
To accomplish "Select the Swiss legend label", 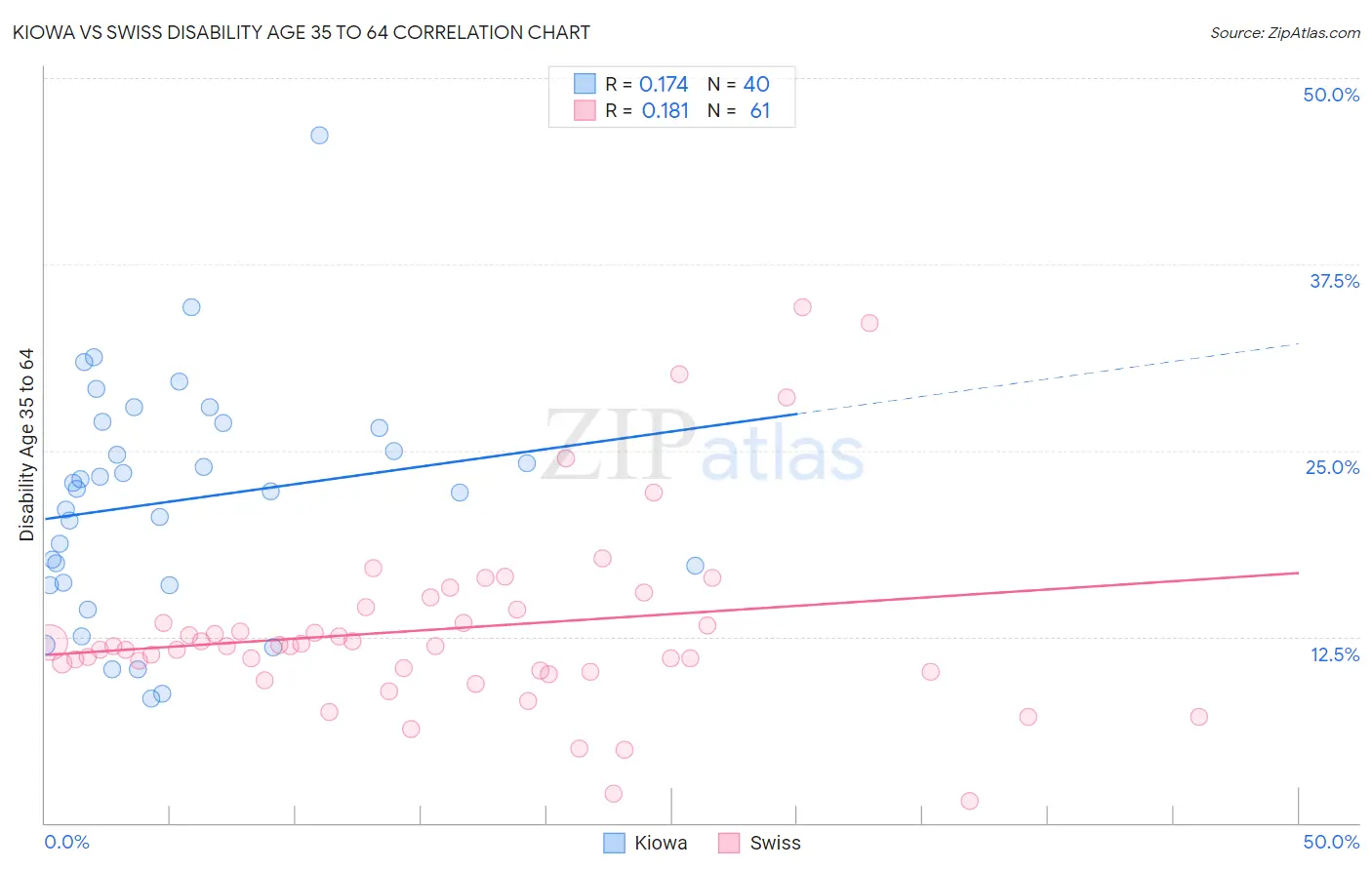I will click(x=775, y=843).
